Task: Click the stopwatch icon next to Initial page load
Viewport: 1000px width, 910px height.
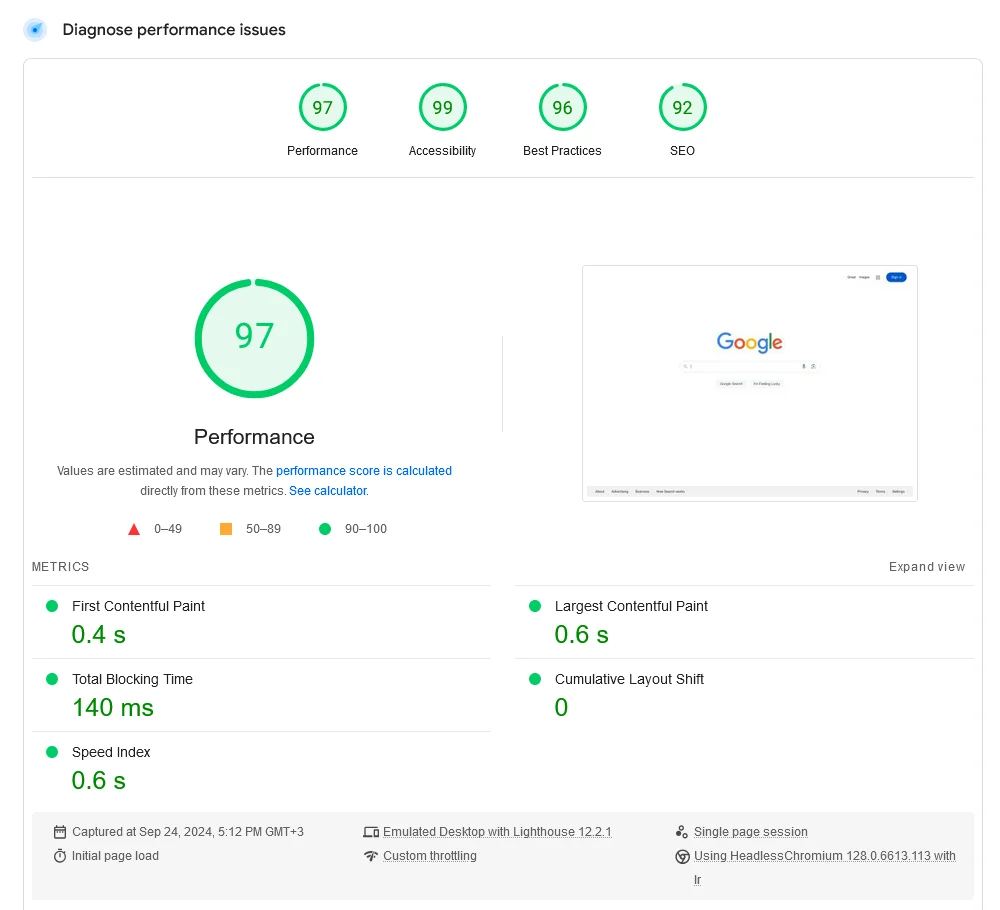Action: [61, 855]
